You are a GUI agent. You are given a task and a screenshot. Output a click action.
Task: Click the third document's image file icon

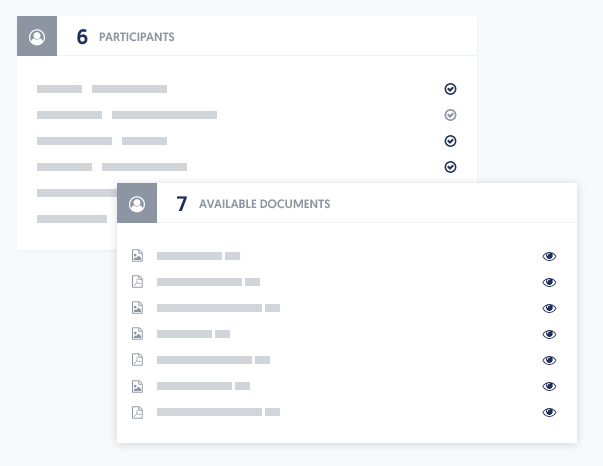click(138, 308)
